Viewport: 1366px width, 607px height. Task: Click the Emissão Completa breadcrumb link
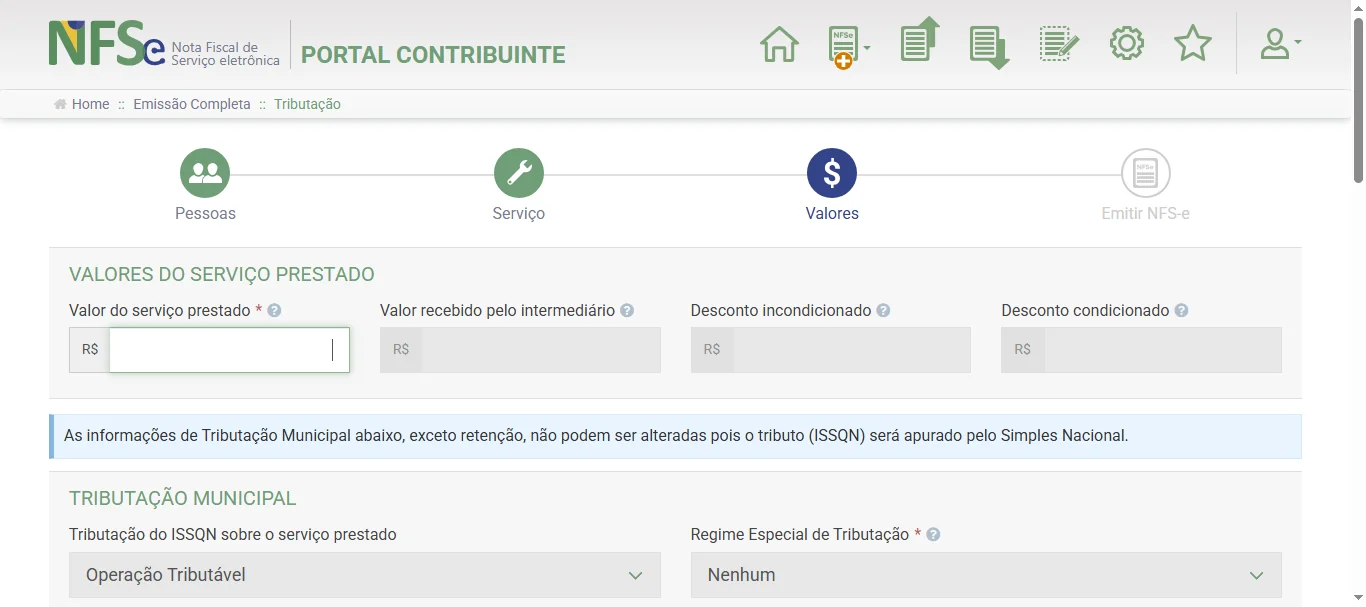click(191, 103)
